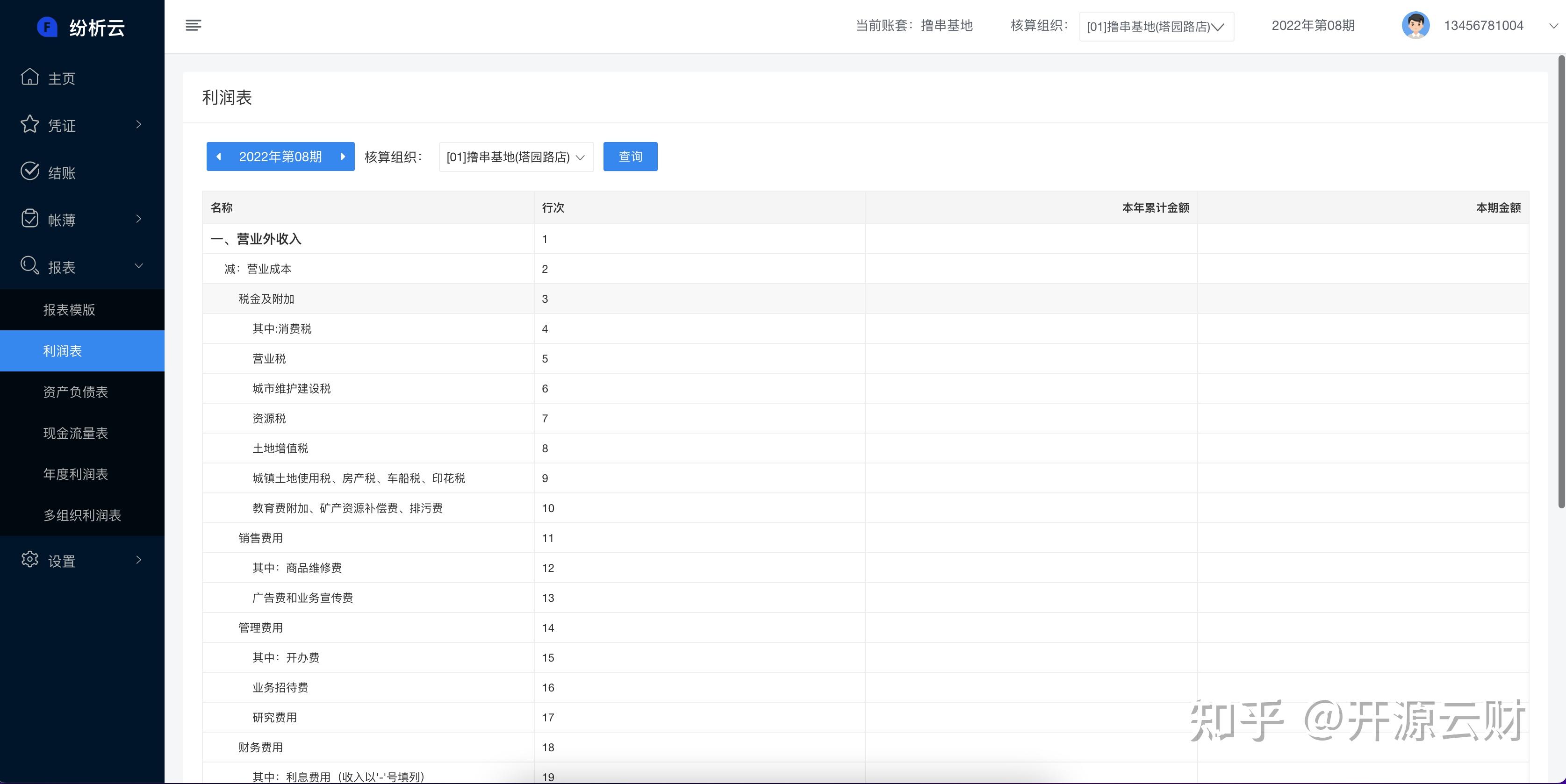The height and width of the screenshot is (784, 1566).
Task: Click row 减：营业成本
Action: tap(866, 269)
